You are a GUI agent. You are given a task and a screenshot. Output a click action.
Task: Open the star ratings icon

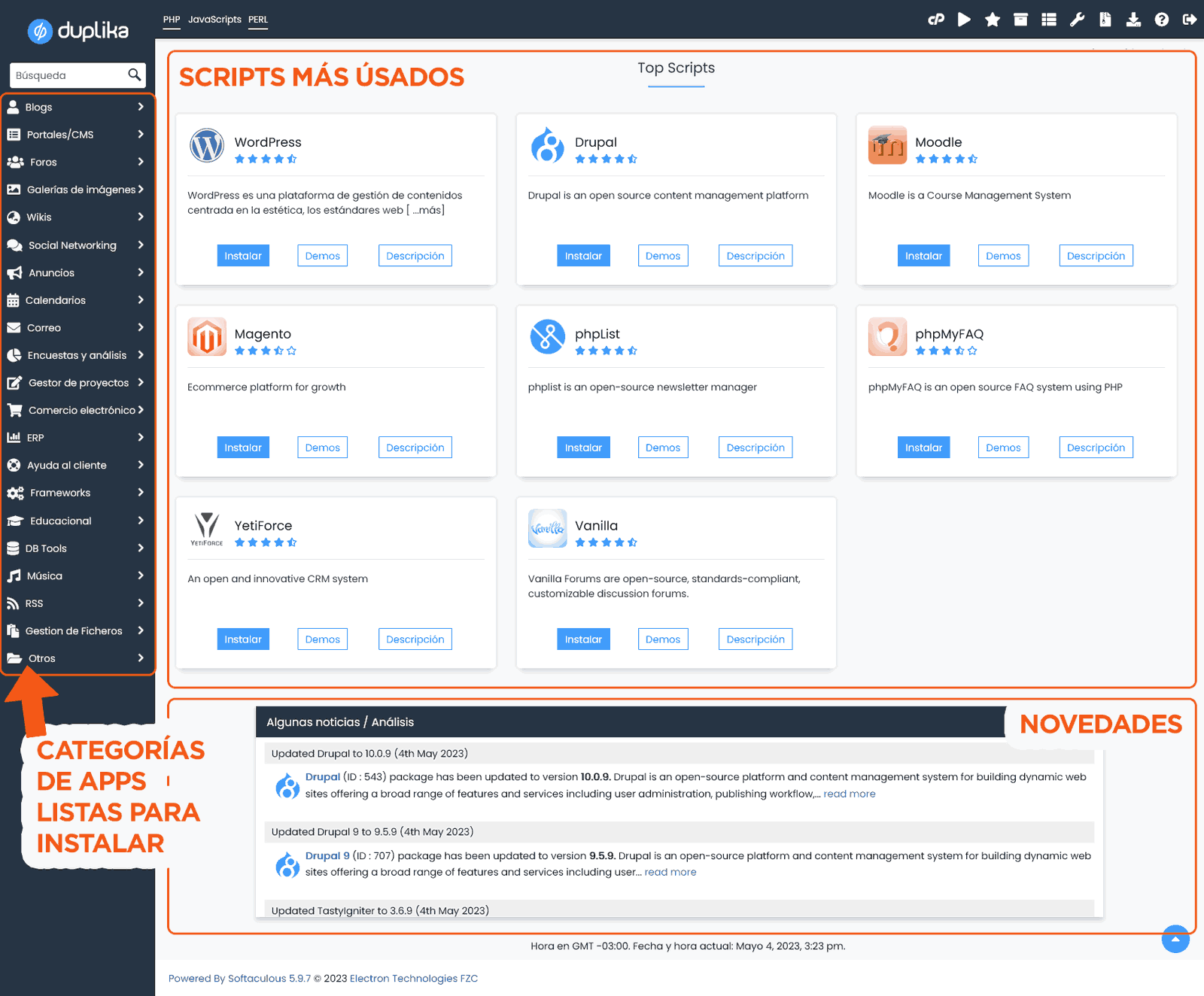[x=993, y=20]
